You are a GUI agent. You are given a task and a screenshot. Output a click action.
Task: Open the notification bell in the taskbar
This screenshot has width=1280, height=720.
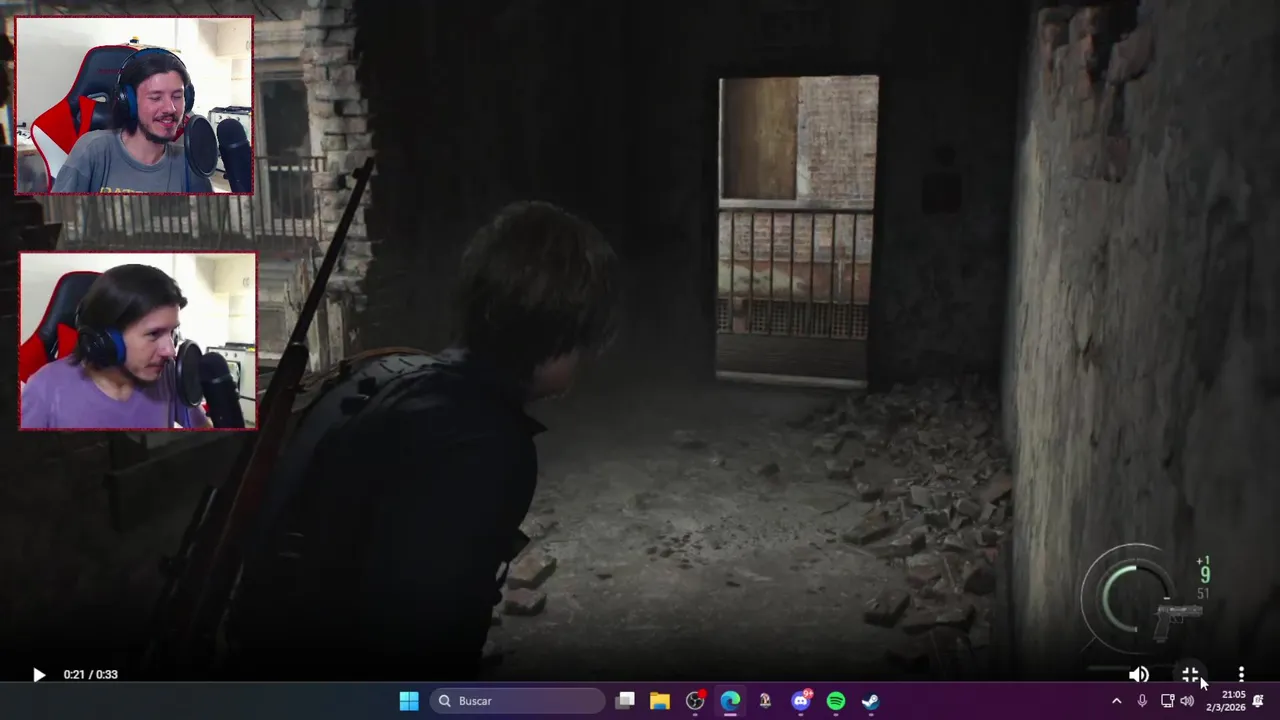coord(1259,701)
